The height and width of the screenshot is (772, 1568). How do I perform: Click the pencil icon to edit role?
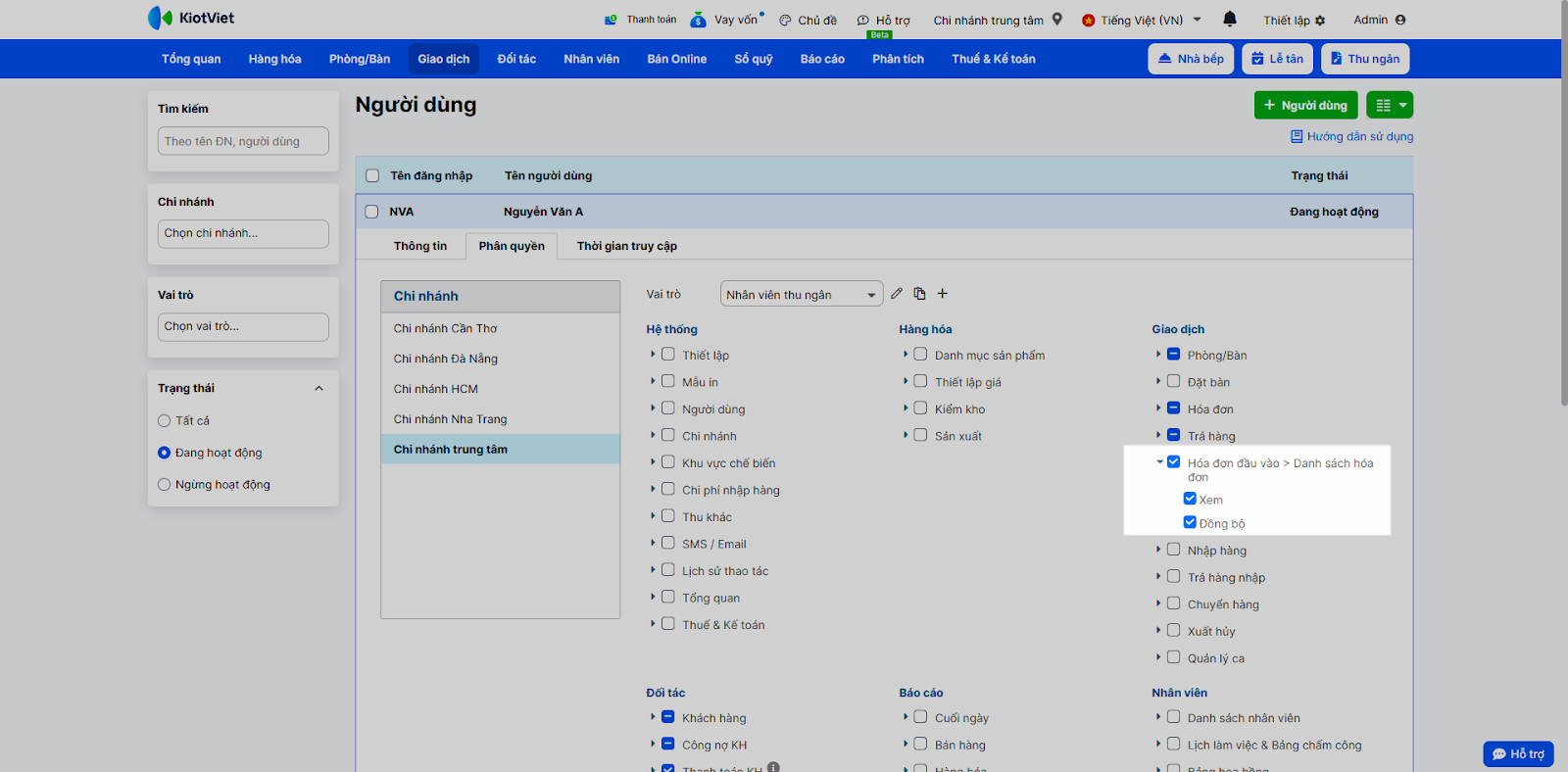tap(897, 294)
